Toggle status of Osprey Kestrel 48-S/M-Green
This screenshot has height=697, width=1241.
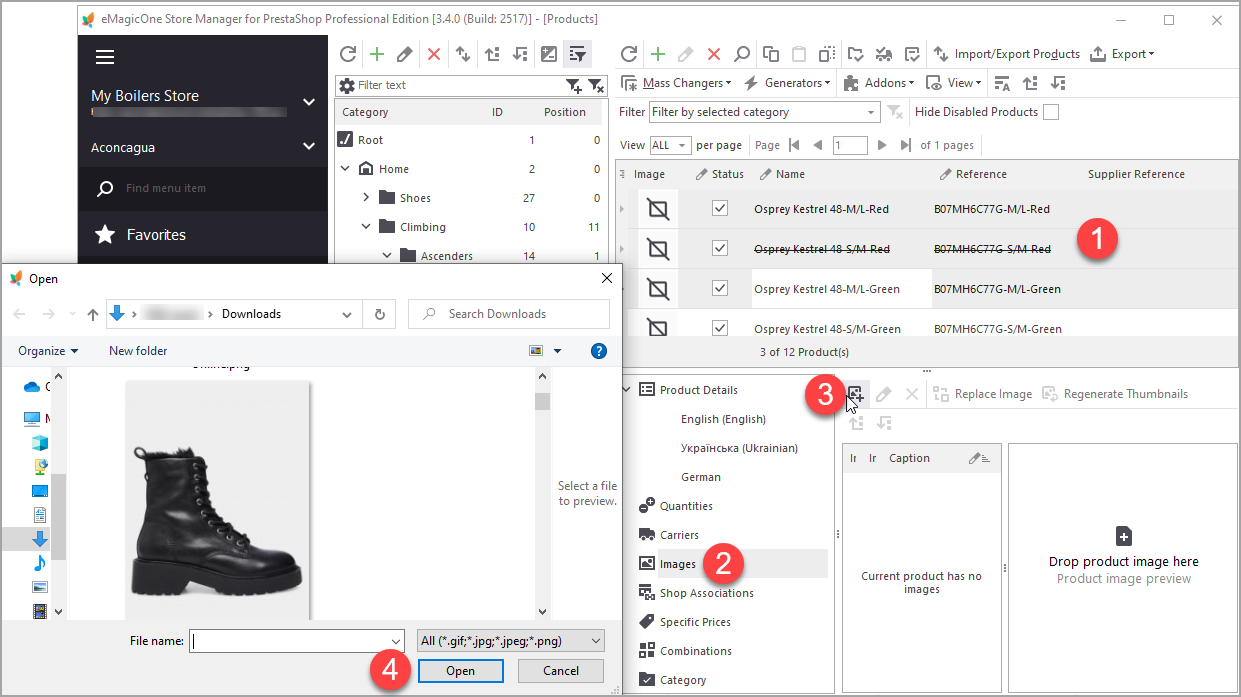pos(719,327)
